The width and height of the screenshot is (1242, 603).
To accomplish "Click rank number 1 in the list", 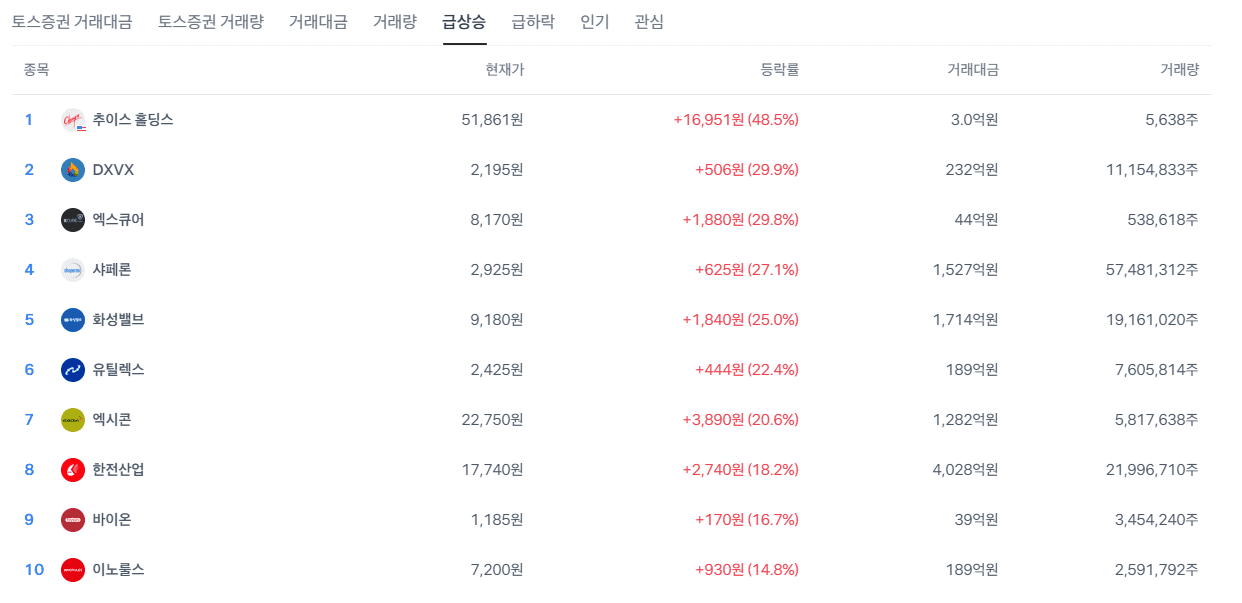I will (x=31, y=118).
